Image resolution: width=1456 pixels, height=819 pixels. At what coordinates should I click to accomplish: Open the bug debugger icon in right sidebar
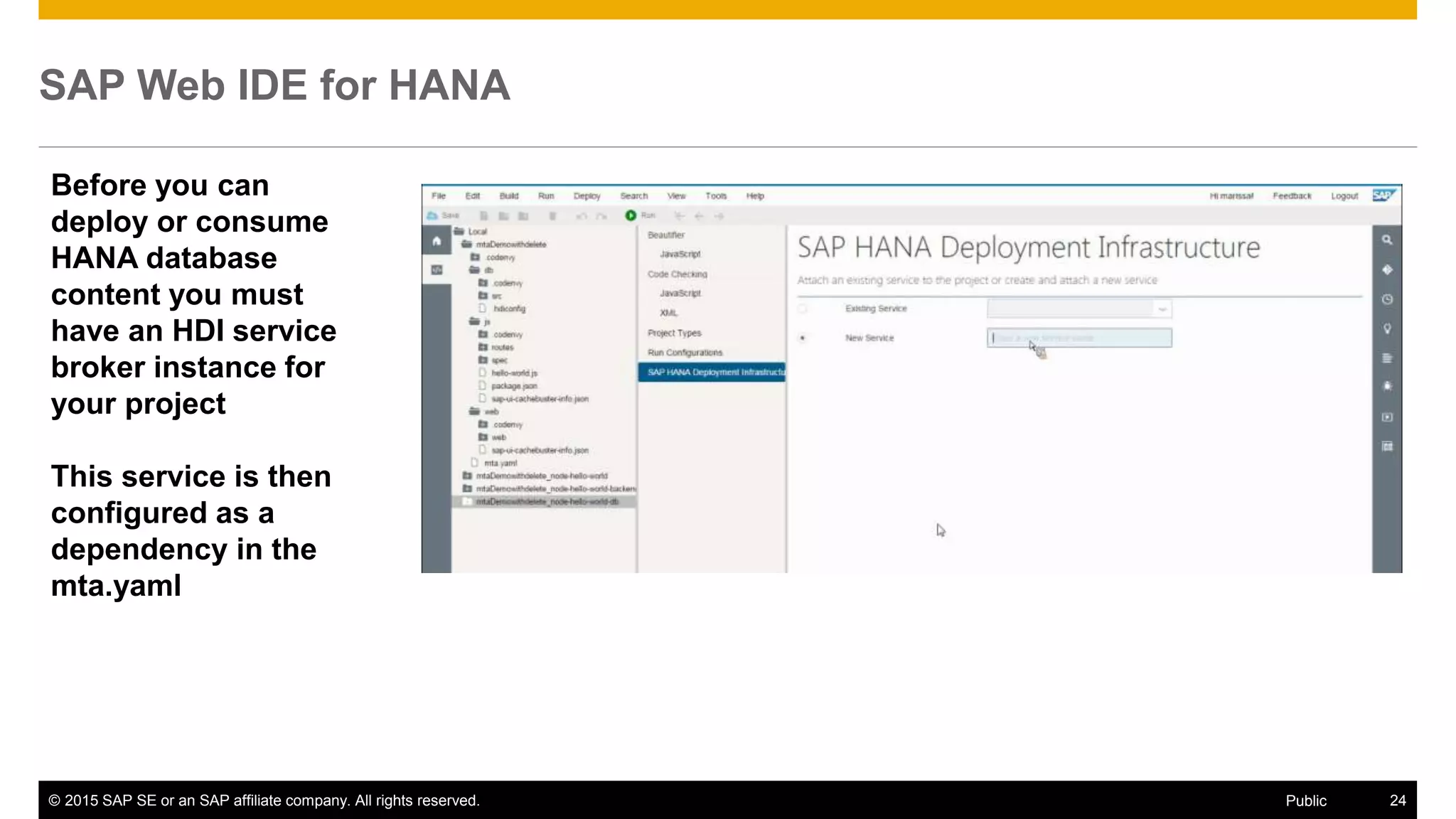1387,386
